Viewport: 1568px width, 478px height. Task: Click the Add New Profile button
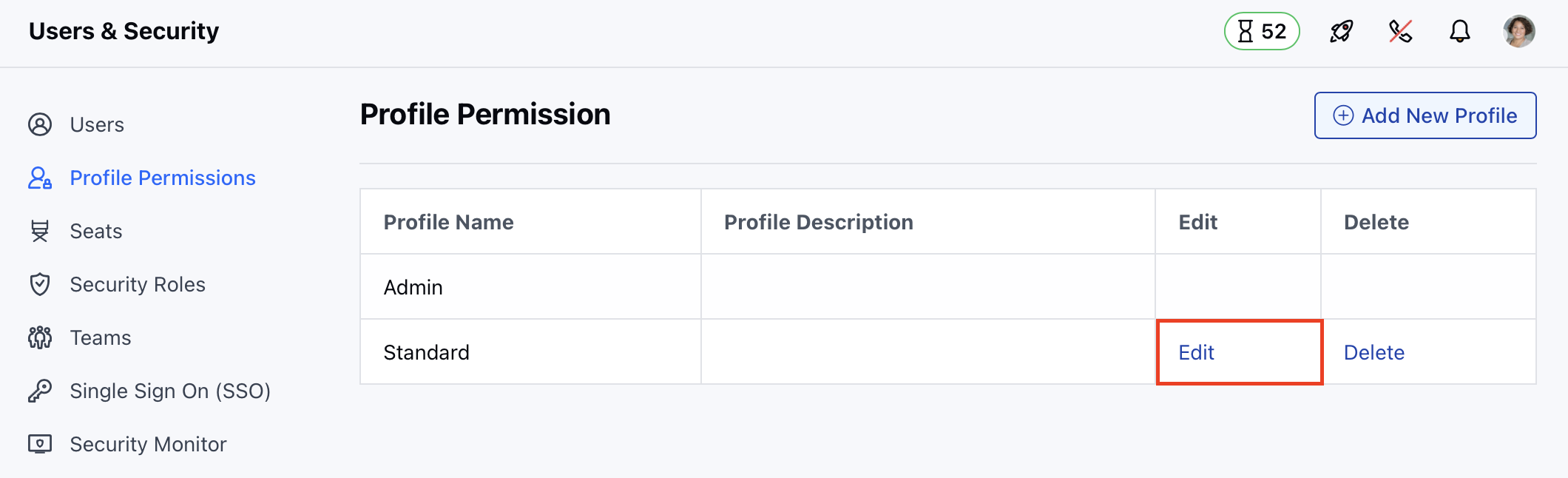click(x=1425, y=115)
